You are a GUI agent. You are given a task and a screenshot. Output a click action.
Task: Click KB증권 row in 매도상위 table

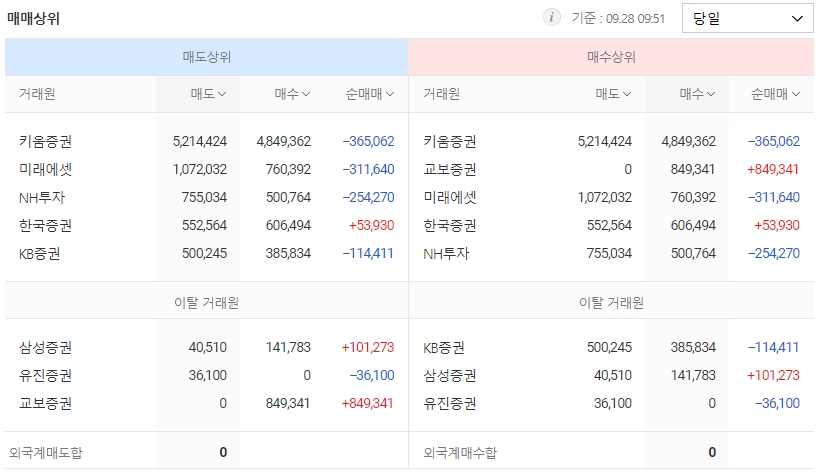click(207, 254)
